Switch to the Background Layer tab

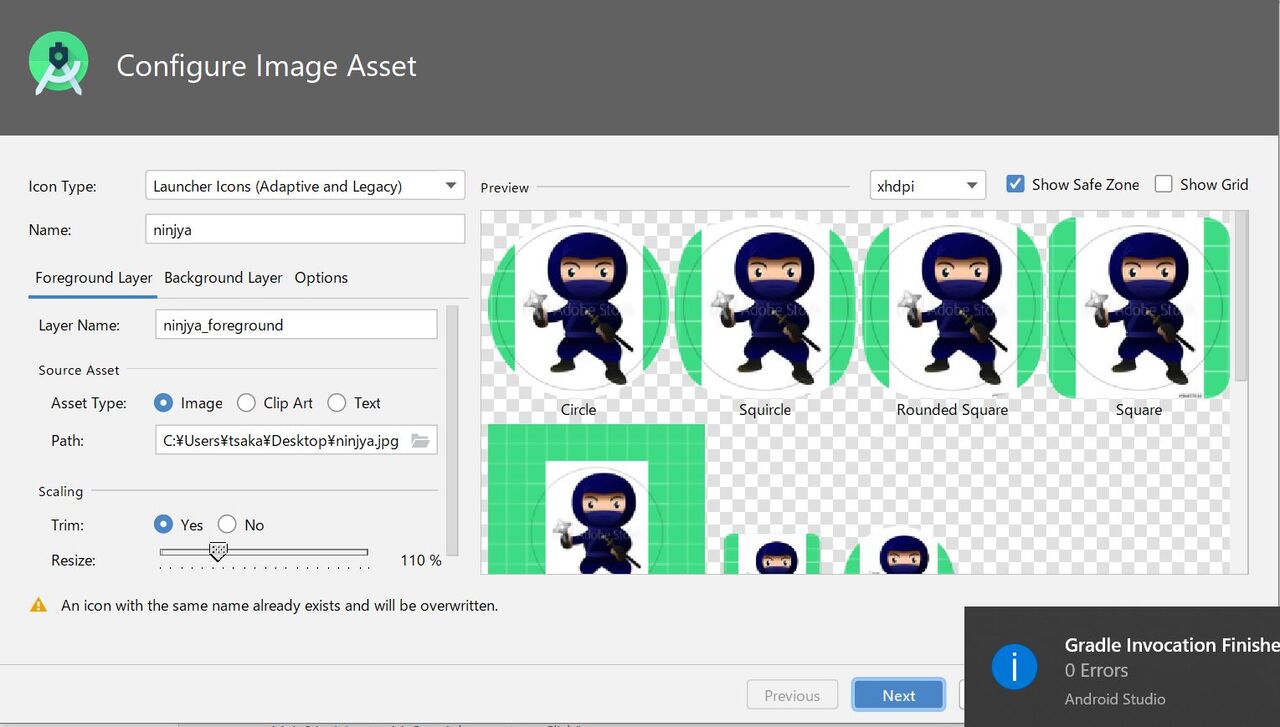(223, 278)
